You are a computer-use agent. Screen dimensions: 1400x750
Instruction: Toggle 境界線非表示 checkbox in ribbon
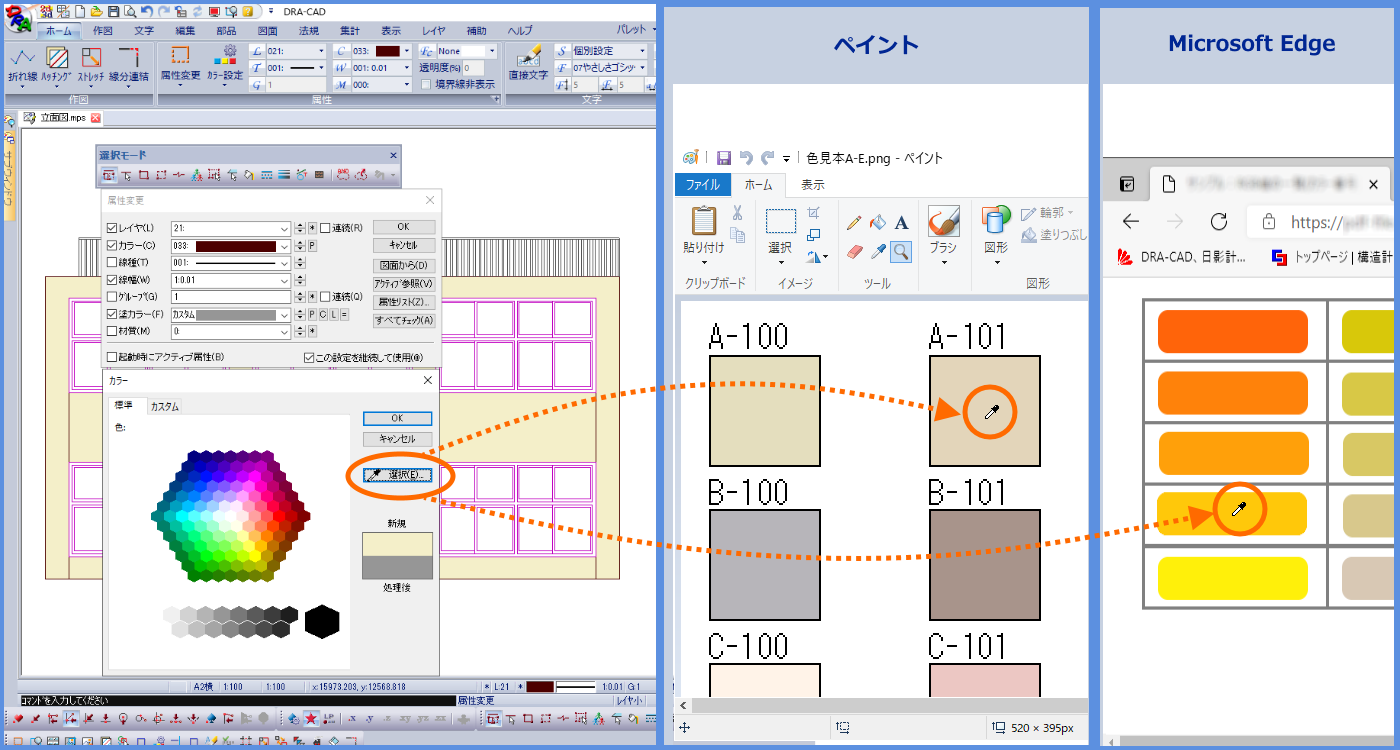425,85
